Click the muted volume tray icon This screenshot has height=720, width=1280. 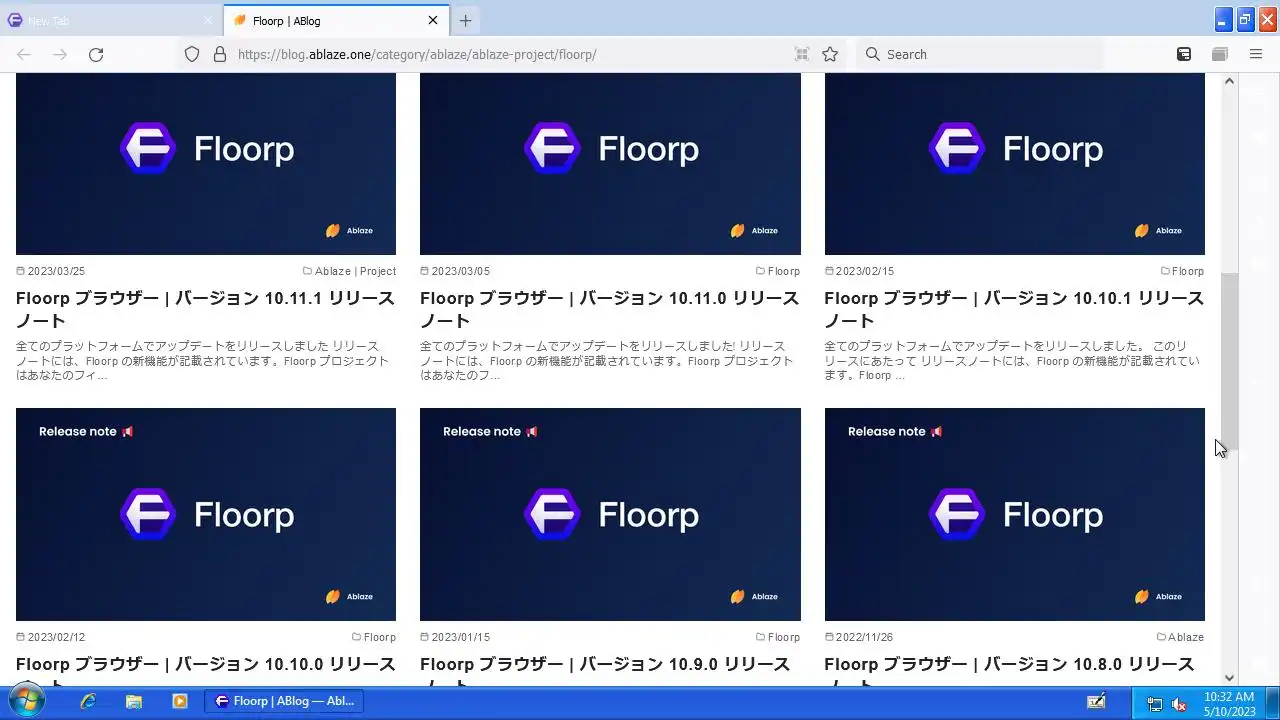(1179, 704)
